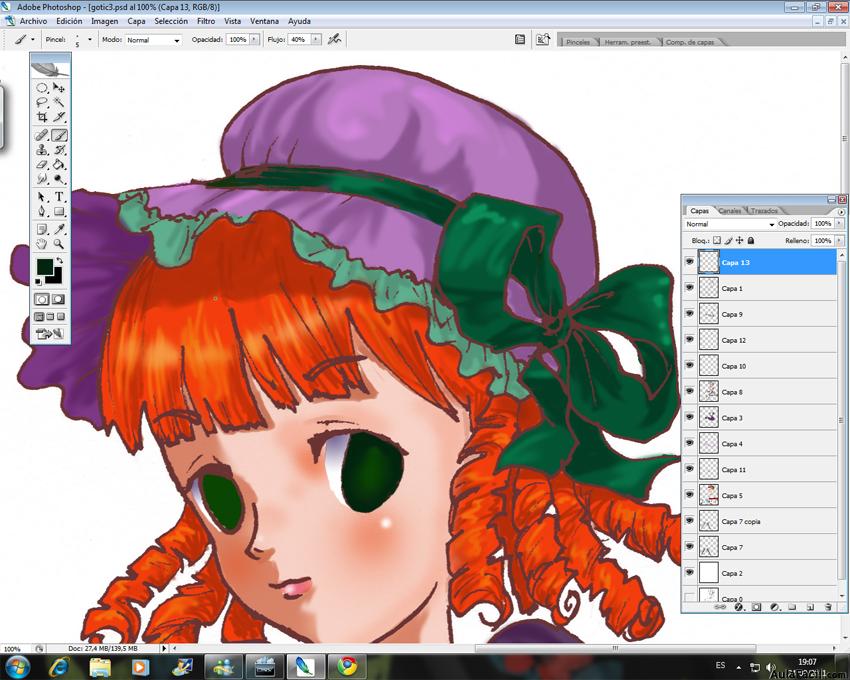Click the dark green foreground color swatch
The width and height of the screenshot is (850, 680).
coord(44,266)
